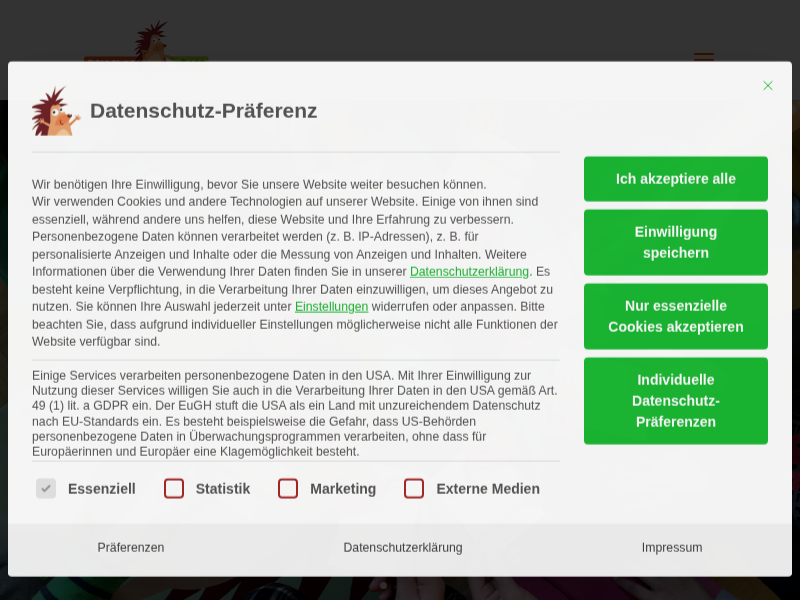The image size is (800, 600).
Task: Click the Externe Medien label text
Action: [x=487, y=489]
